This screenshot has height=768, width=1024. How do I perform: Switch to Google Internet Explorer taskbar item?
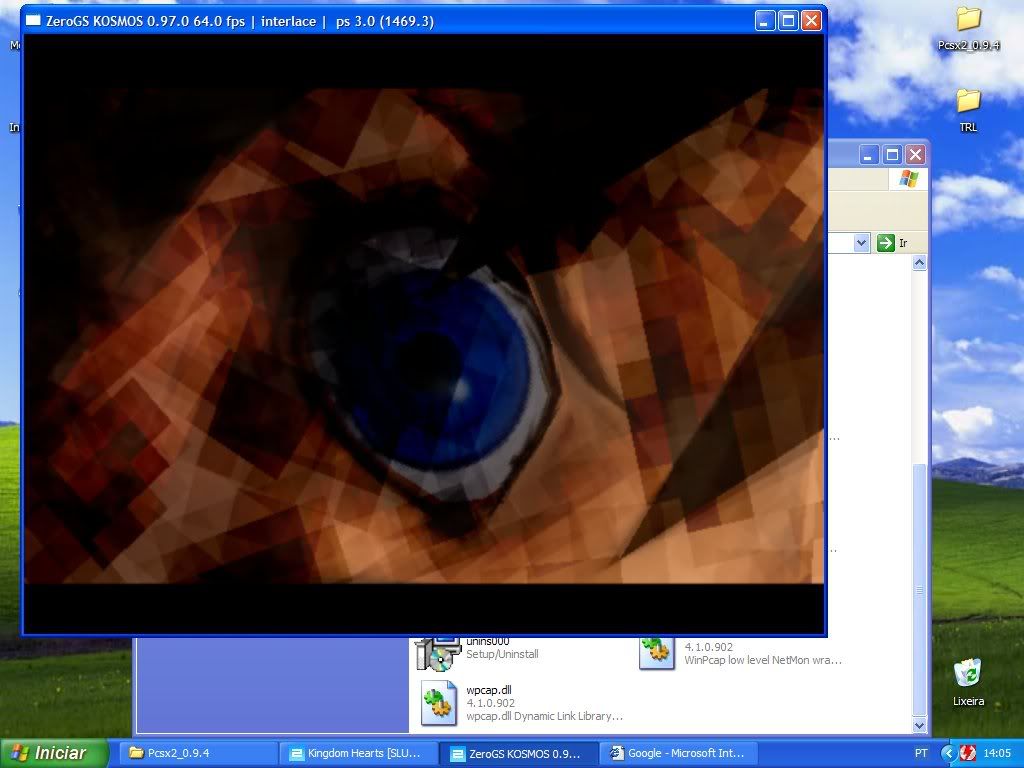(x=677, y=753)
